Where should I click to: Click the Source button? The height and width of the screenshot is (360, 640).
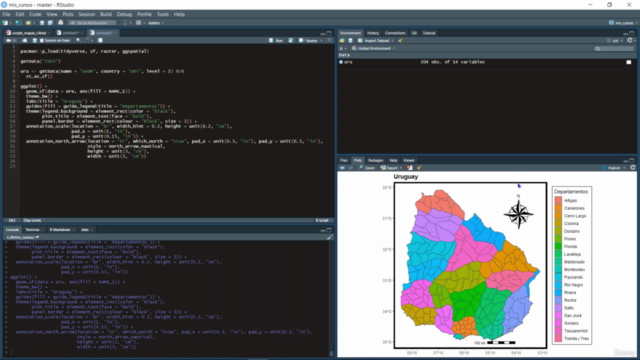(x=309, y=40)
